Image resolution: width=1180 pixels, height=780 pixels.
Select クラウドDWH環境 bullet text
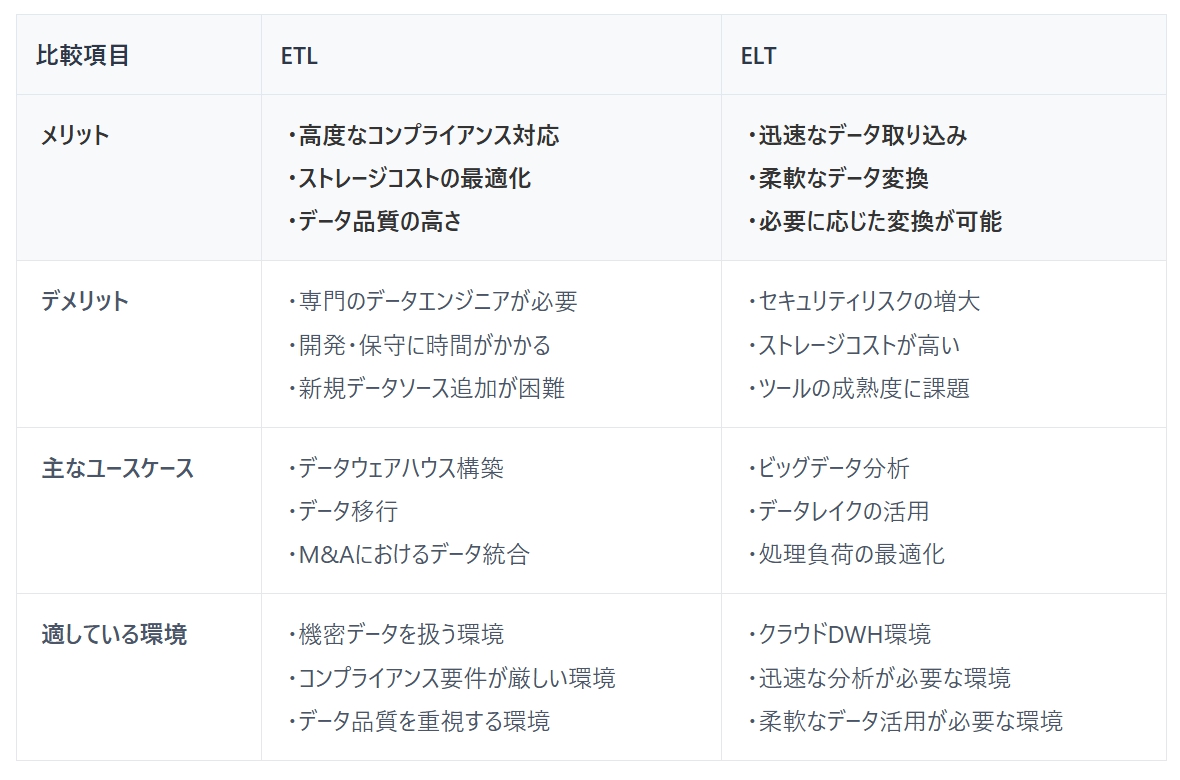point(844,634)
